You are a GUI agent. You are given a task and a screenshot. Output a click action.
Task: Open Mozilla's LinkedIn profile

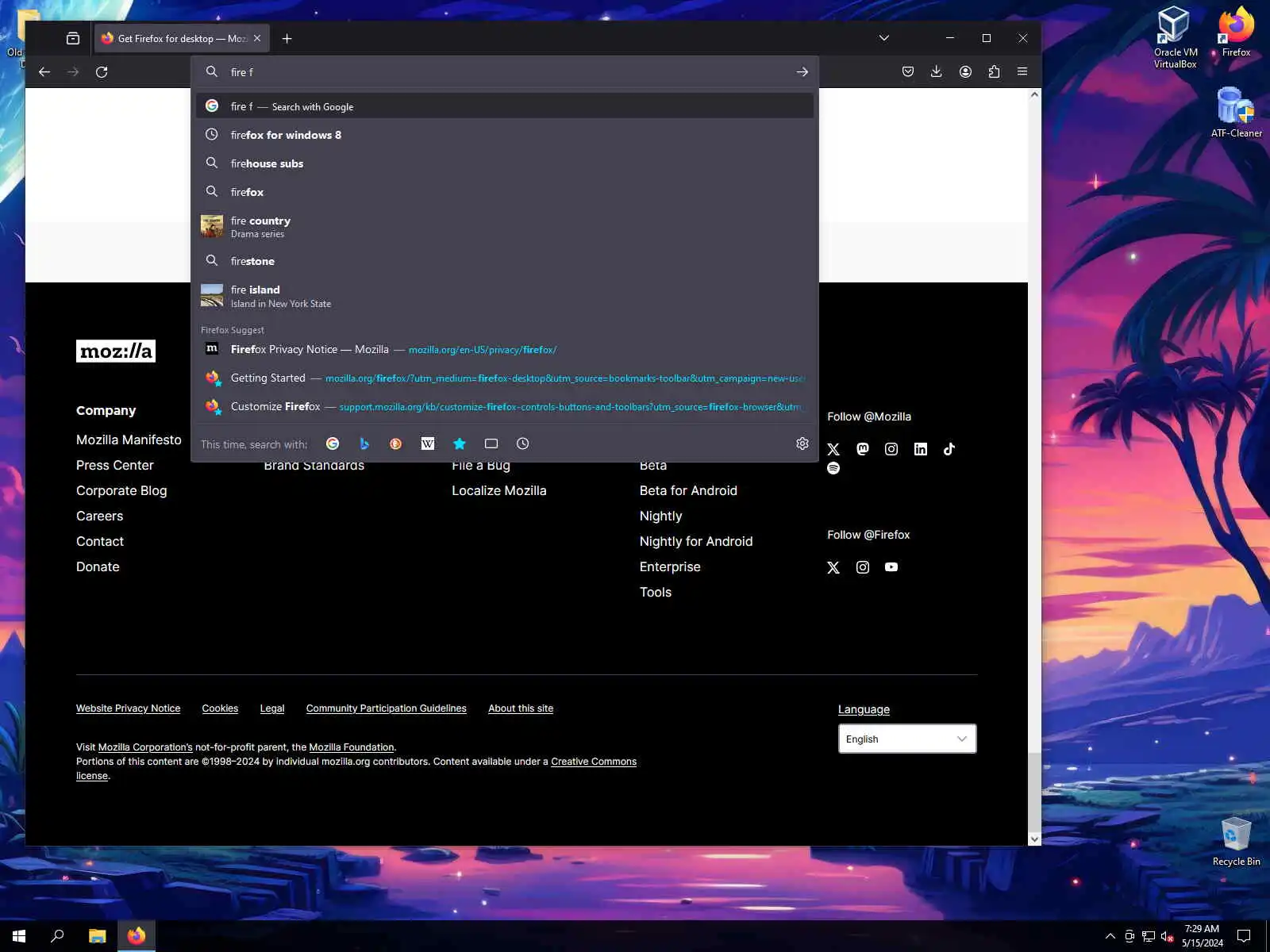pyautogui.click(x=921, y=449)
